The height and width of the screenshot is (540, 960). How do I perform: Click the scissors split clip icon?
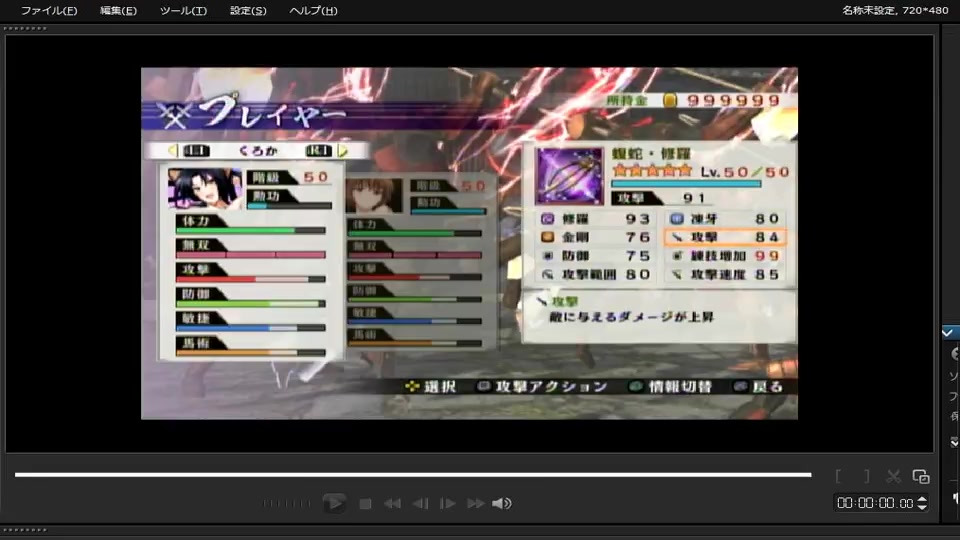click(893, 476)
